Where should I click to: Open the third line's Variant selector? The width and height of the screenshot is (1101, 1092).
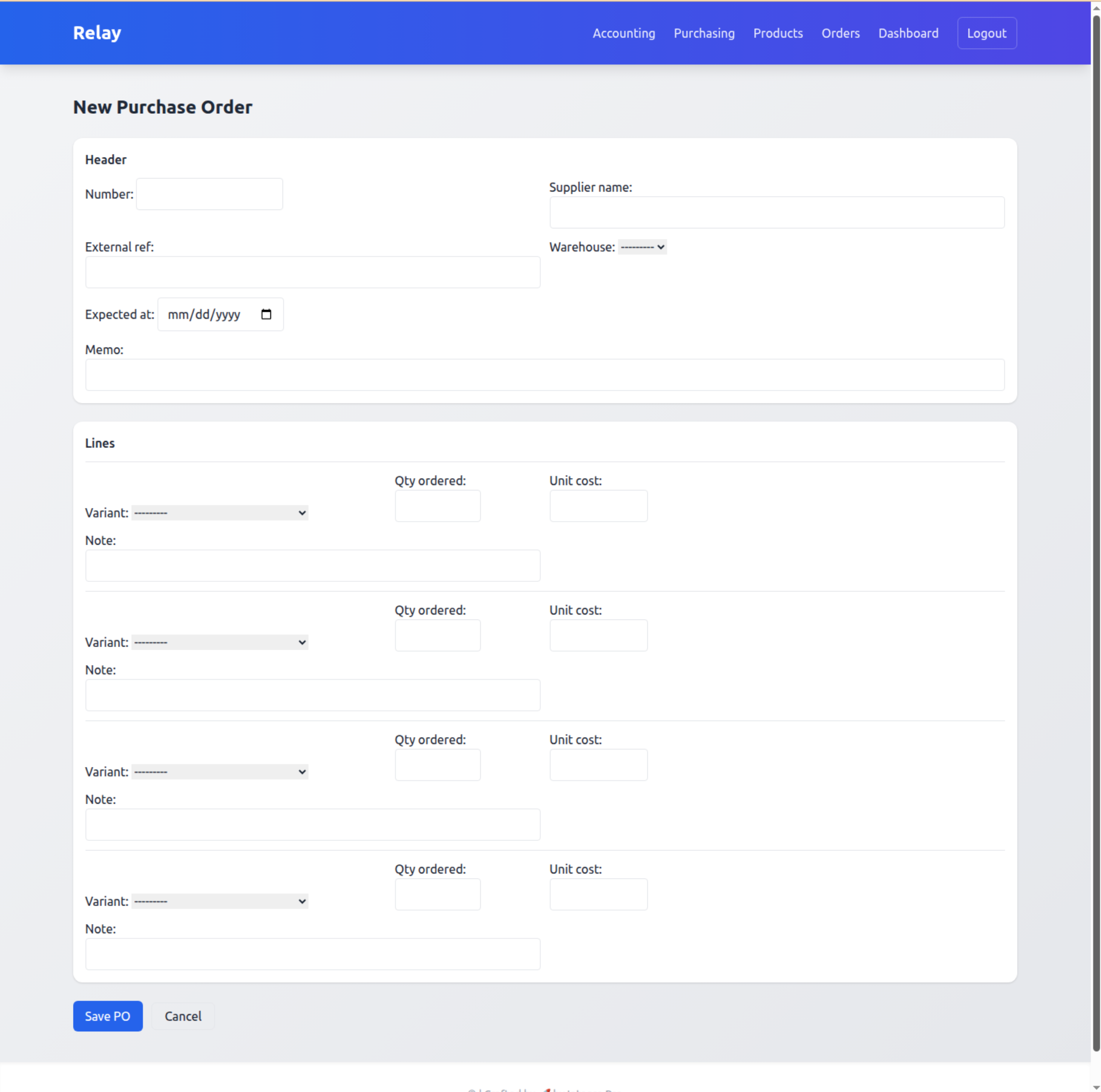click(220, 771)
